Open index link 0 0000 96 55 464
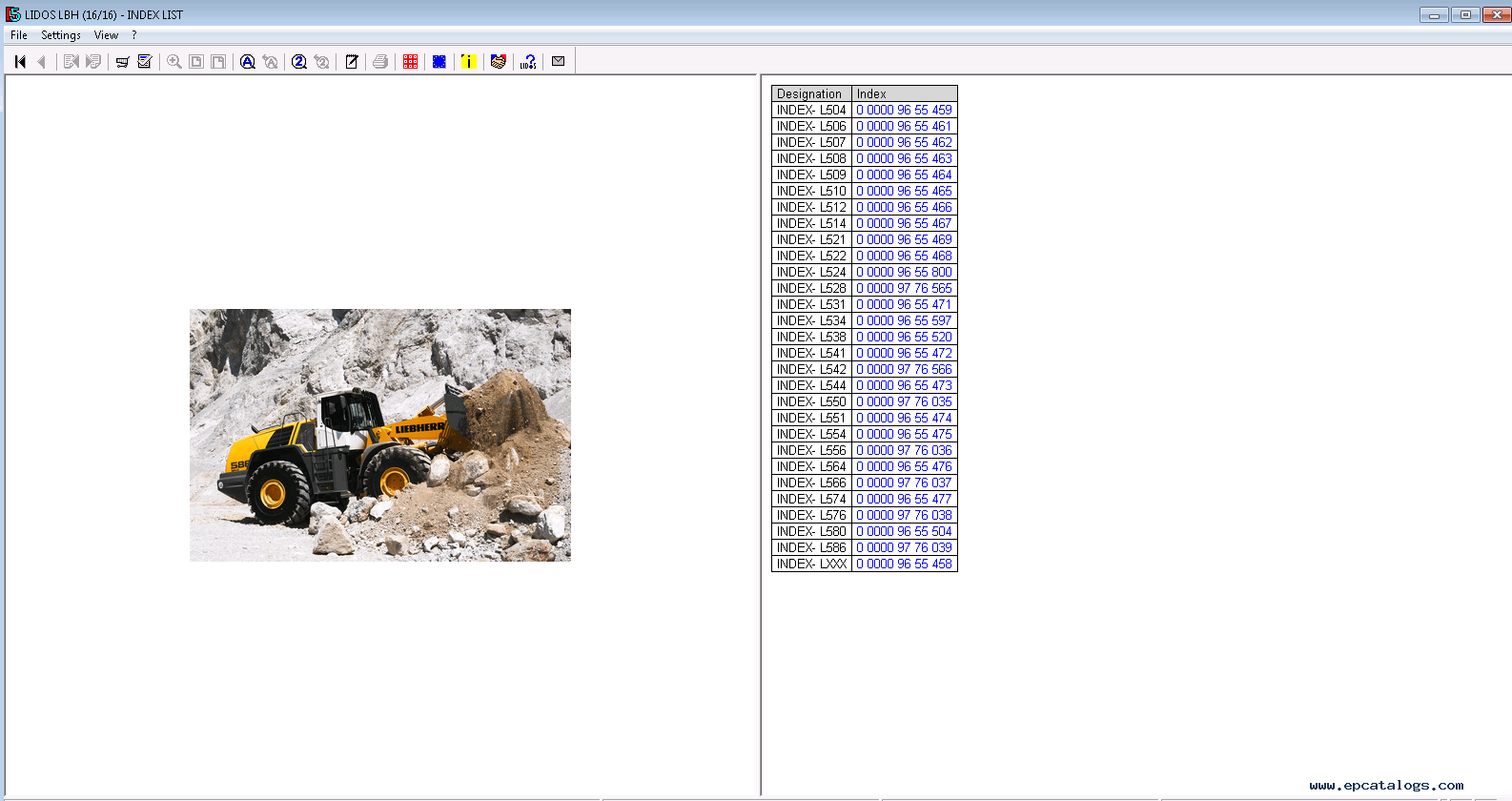The width and height of the screenshot is (1512, 801). point(904,175)
